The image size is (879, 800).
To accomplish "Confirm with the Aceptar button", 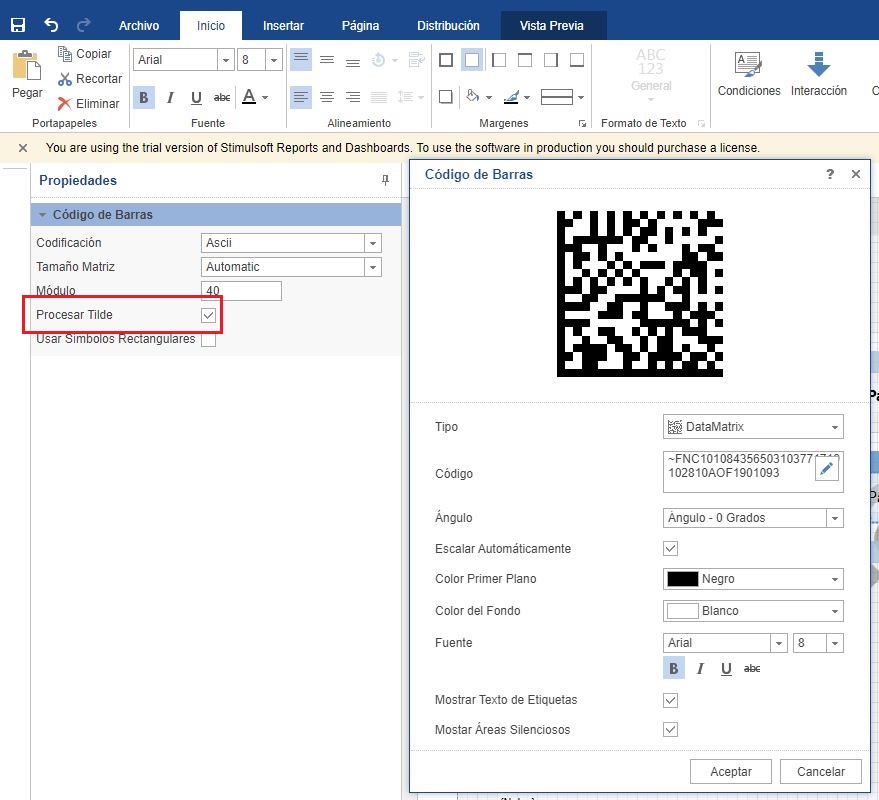I will click(731, 771).
